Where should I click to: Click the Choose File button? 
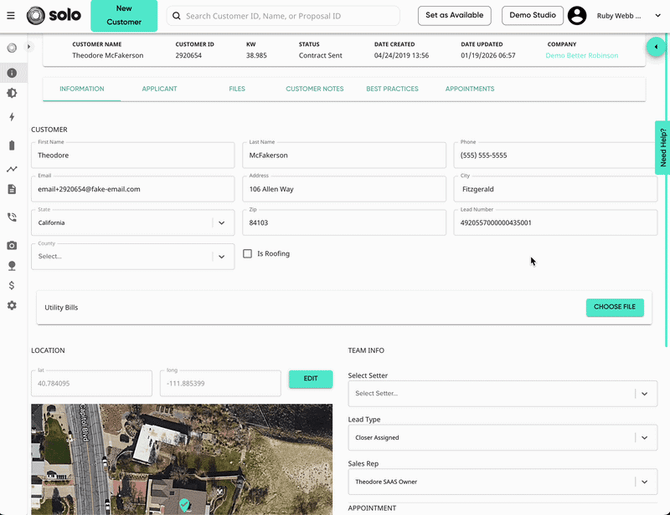tap(614, 307)
